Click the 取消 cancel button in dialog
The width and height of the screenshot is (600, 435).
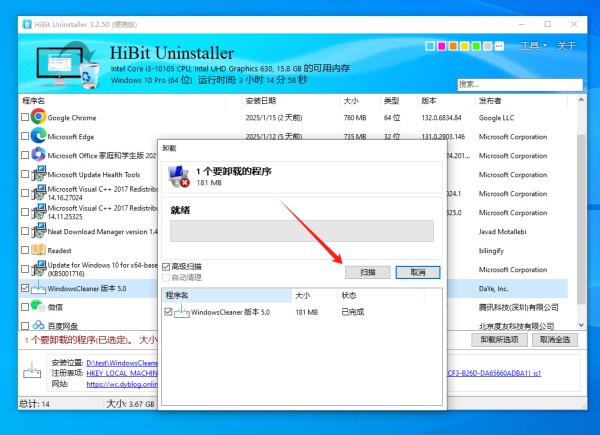pos(418,272)
